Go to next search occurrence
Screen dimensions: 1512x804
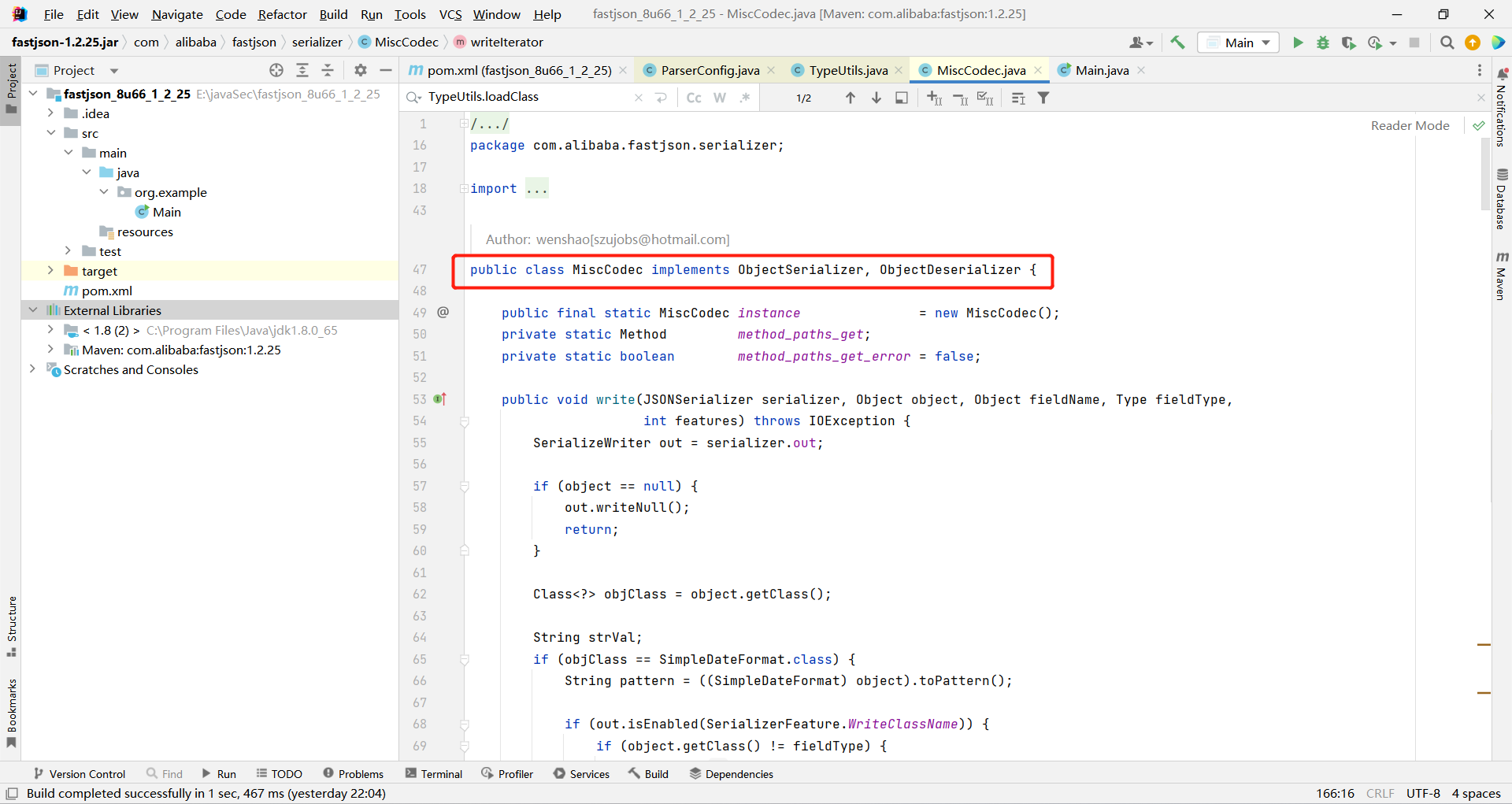(876, 98)
